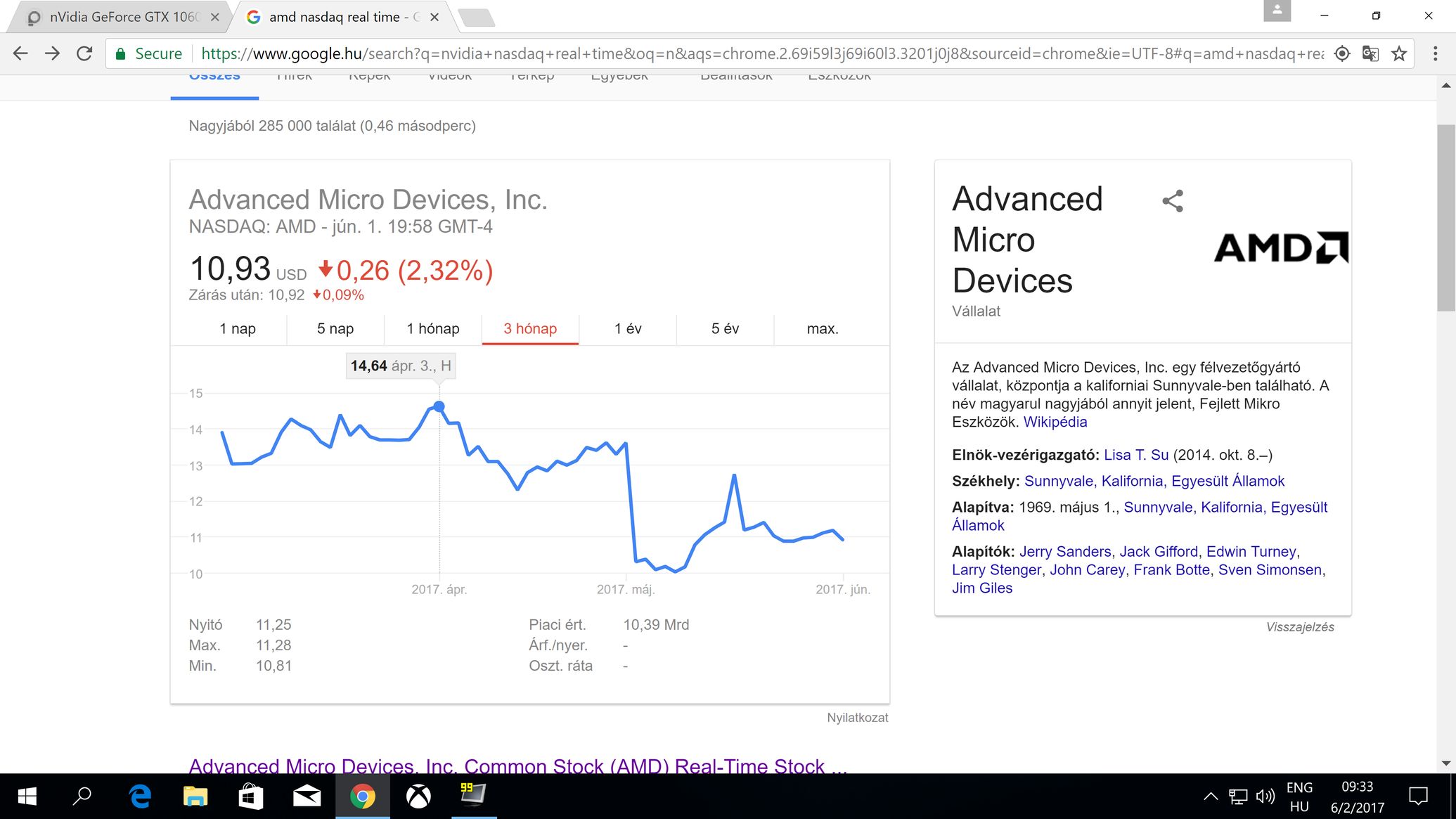Click the scrollbar down arrow

[x=1446, y=763]
